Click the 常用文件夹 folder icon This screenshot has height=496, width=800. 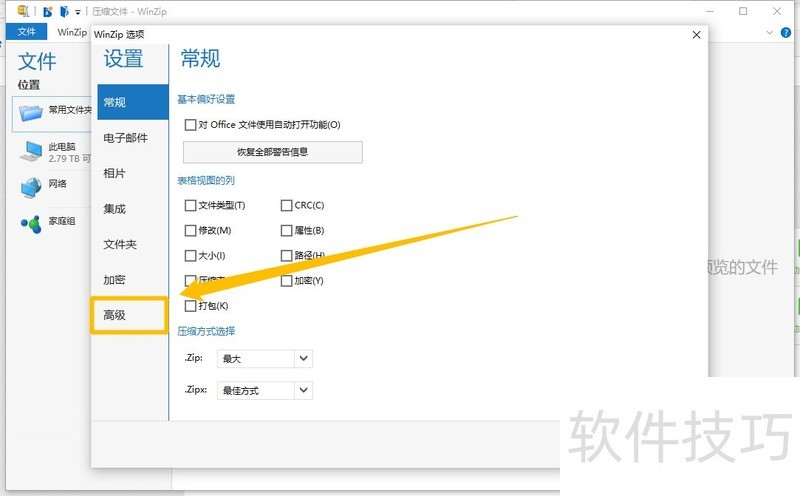click(32, 111)
